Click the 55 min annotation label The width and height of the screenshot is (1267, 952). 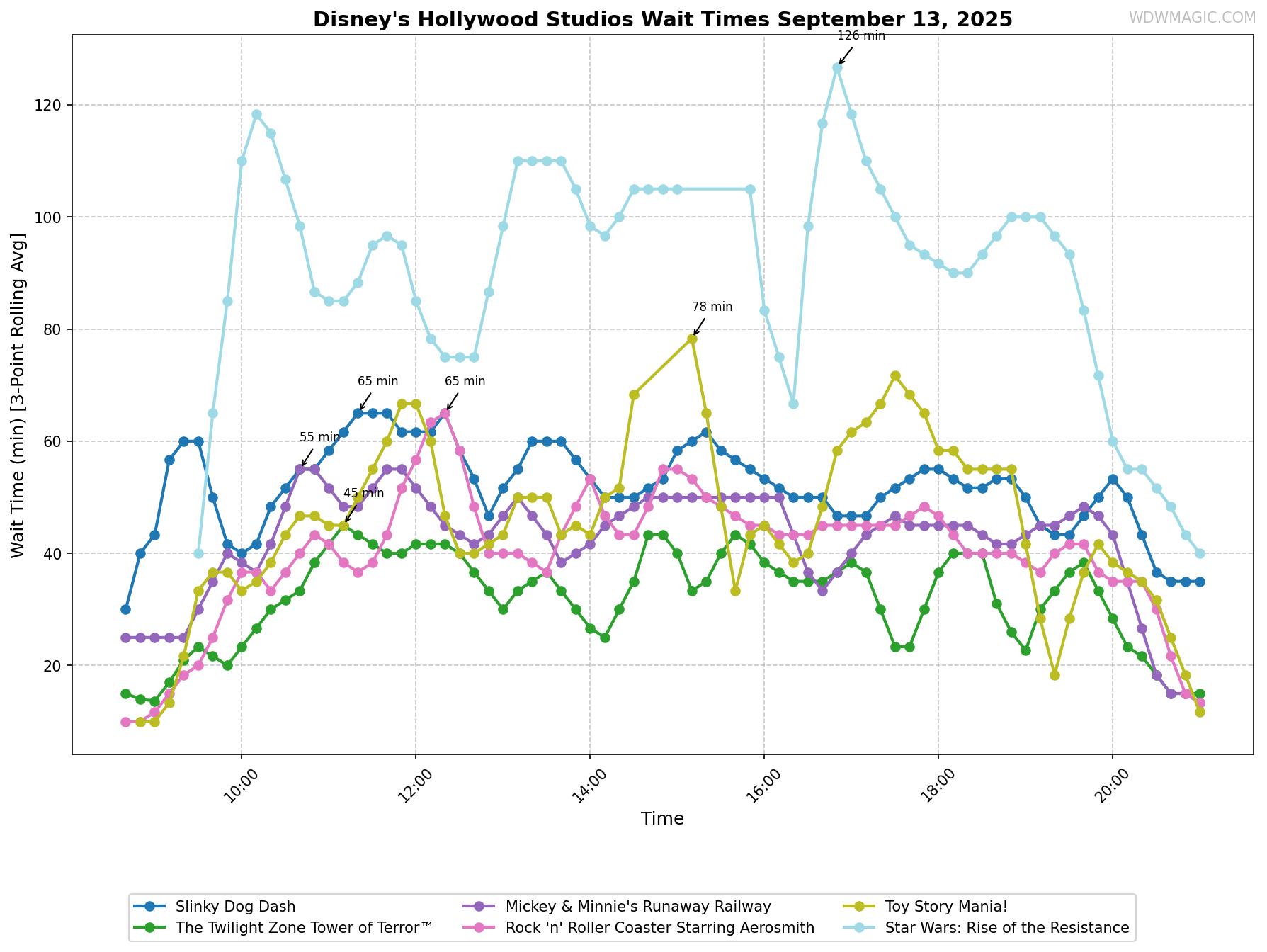[319, 437]
